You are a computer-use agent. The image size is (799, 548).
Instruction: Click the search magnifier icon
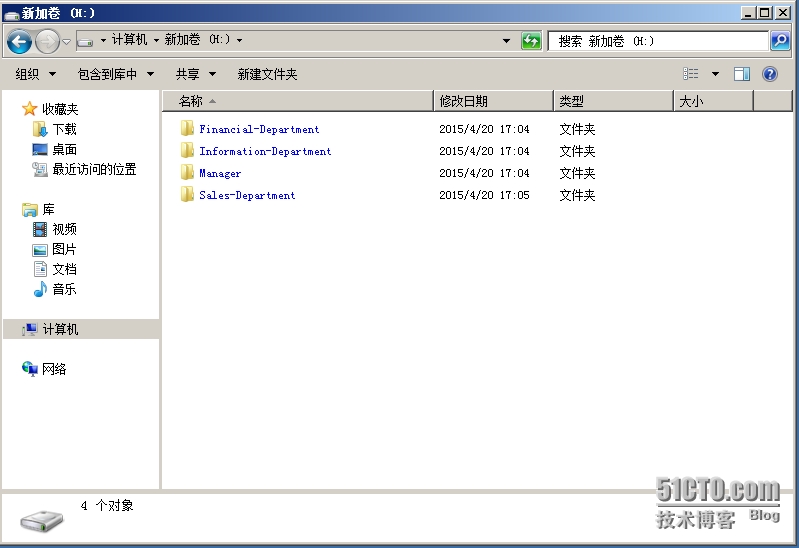pos(780,41)
